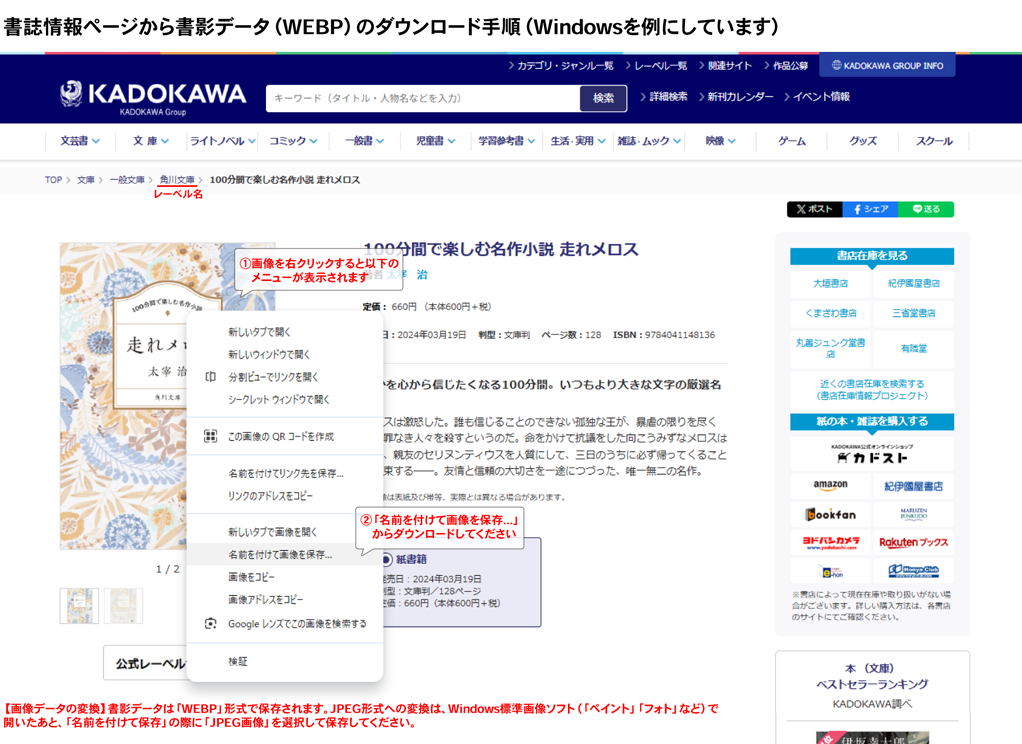Choose 新しいタブで画像を開く menu item
1022x744 pixels.
(285, 532)
